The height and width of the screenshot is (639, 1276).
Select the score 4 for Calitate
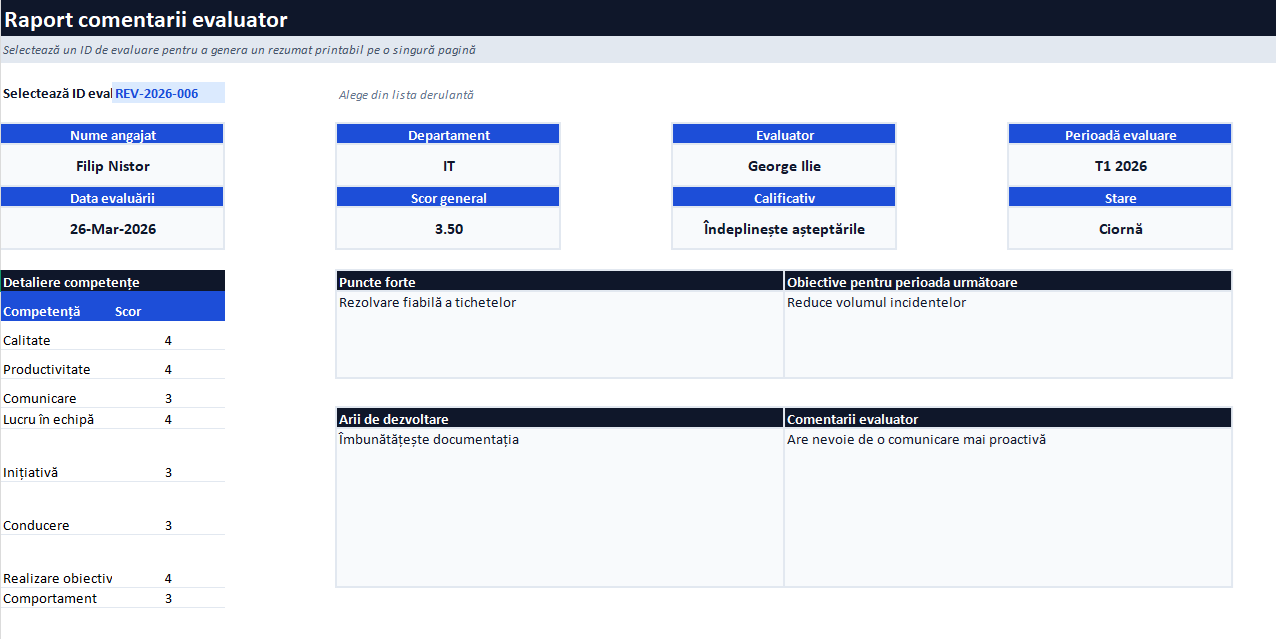tap(168, 340)
